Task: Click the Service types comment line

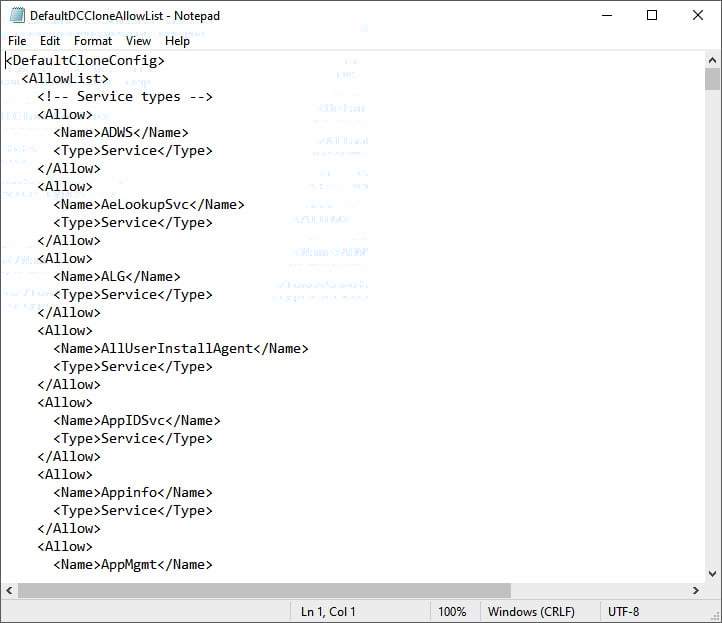Action: tap(125, 97)
